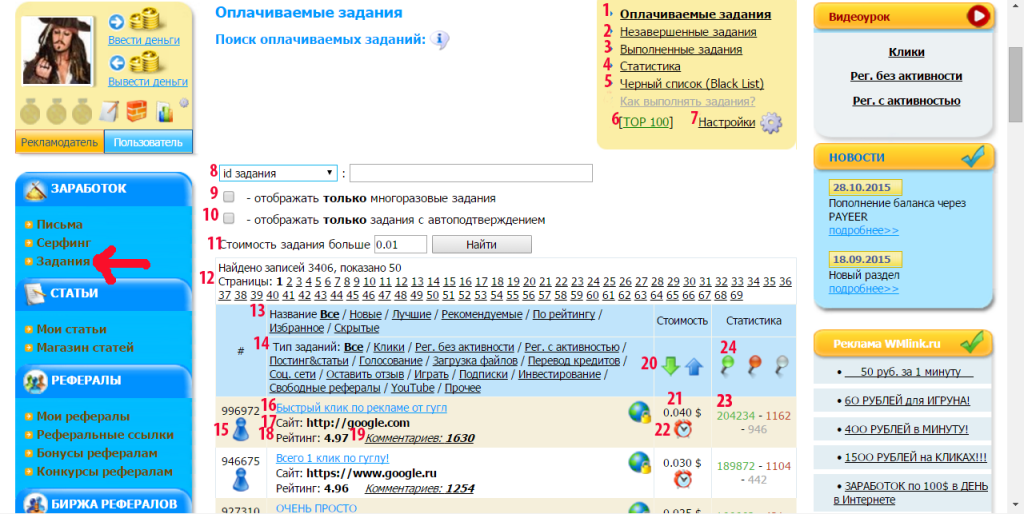
Task: Click the globe lock icon for task 946675
Action: click(x=639, y=463)
